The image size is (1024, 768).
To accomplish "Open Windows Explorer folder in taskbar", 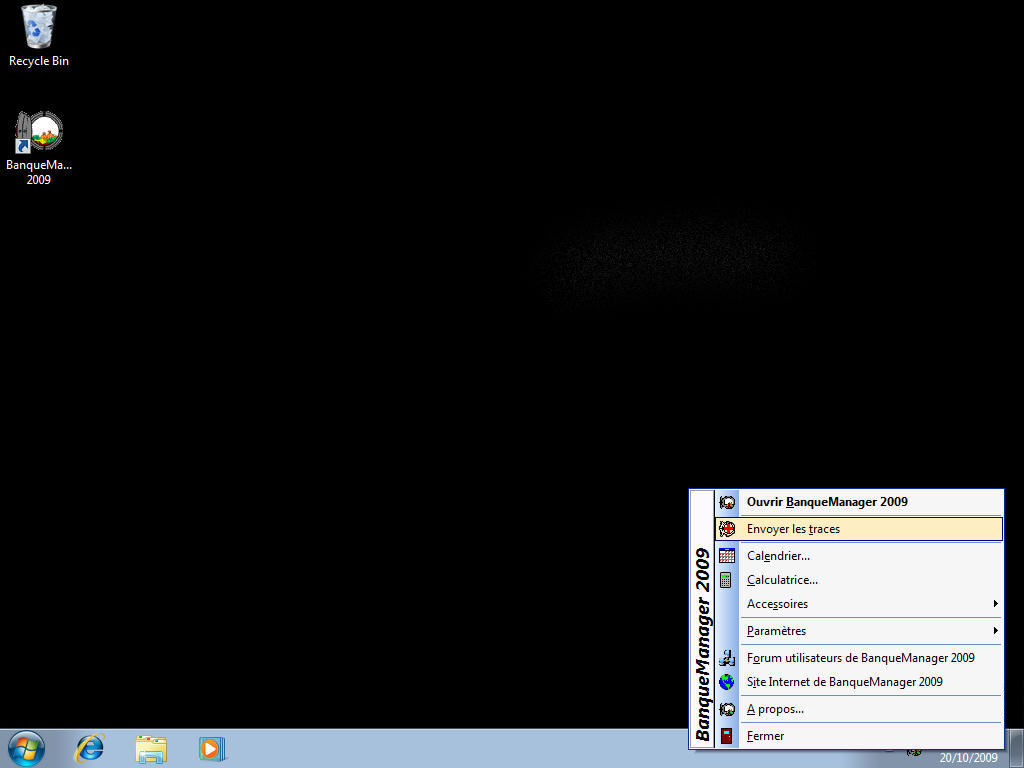I will point(151,748).
